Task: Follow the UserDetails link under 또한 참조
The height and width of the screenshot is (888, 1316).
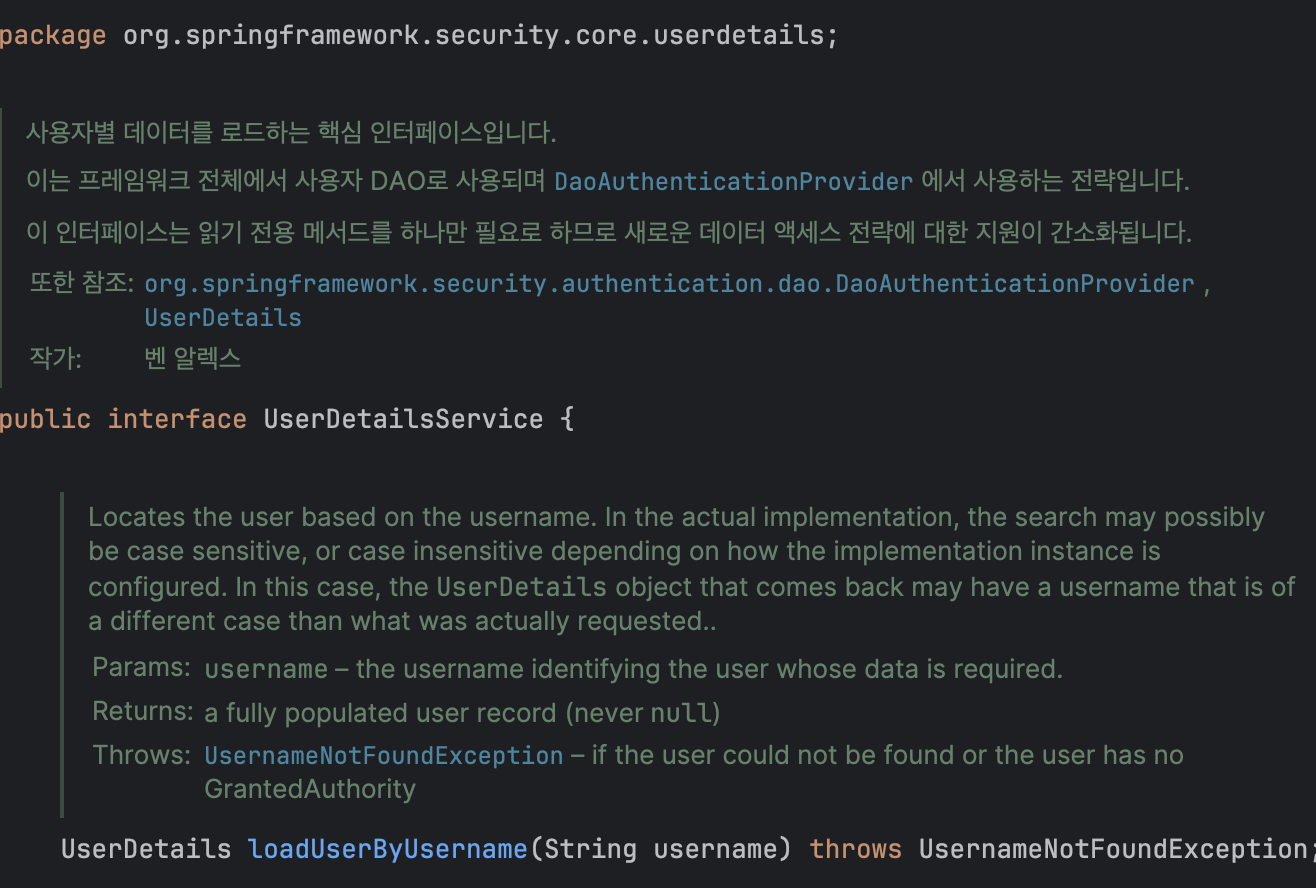Action: pos(223,318)
